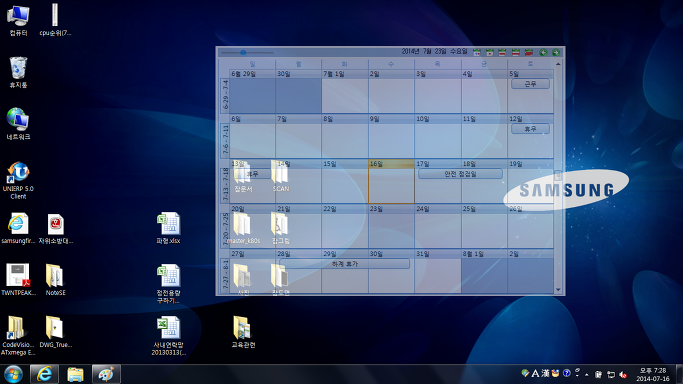
Task: Click the date header 2014년 7월 23일 수요일
Action: tap(434, 51)
